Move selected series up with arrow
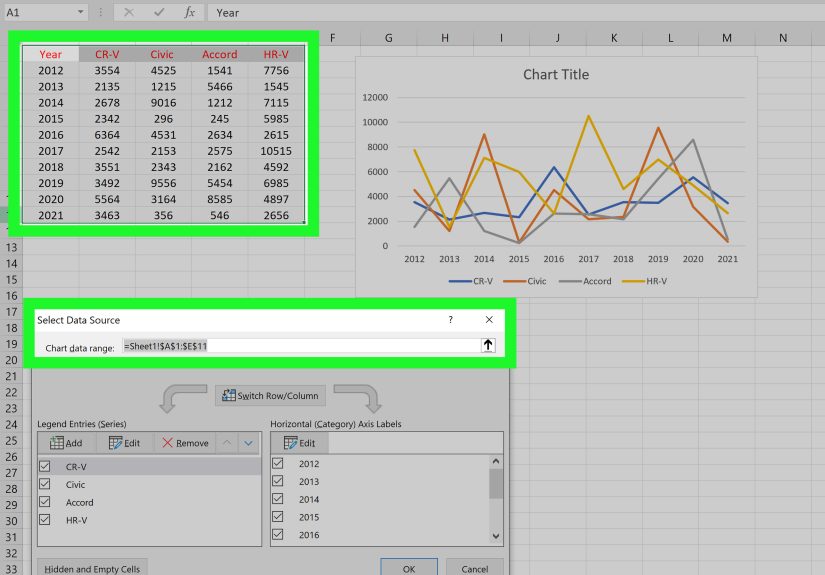825x575 pixels. pos(227,443)
